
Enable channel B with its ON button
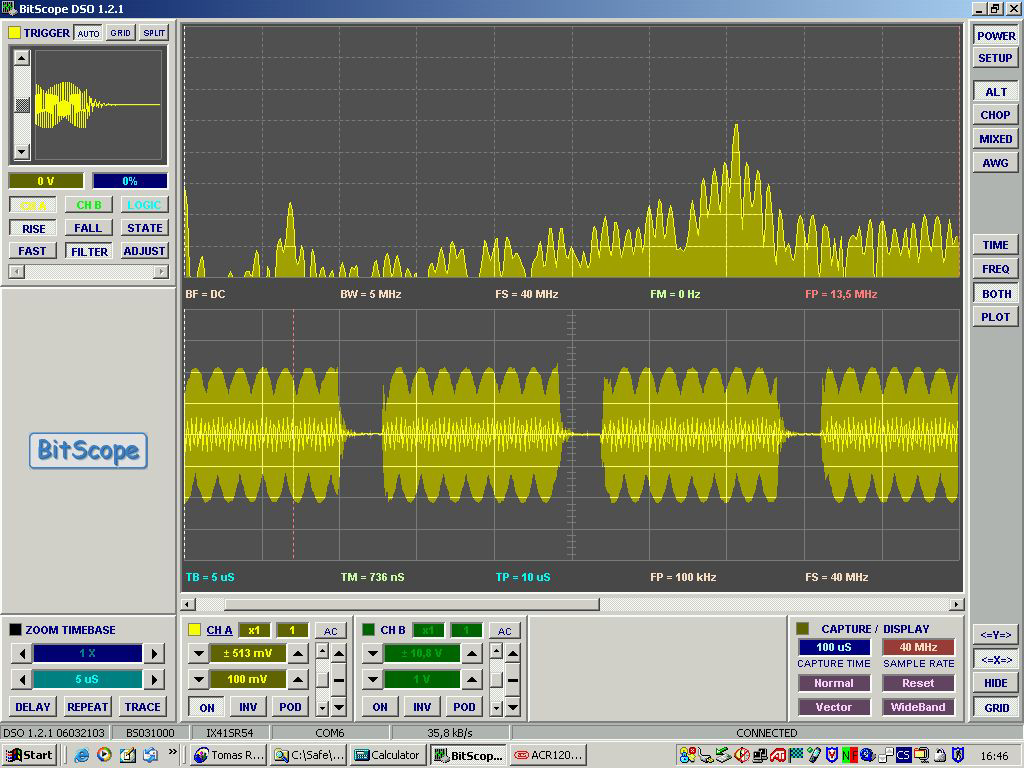[x=380, y=707]
